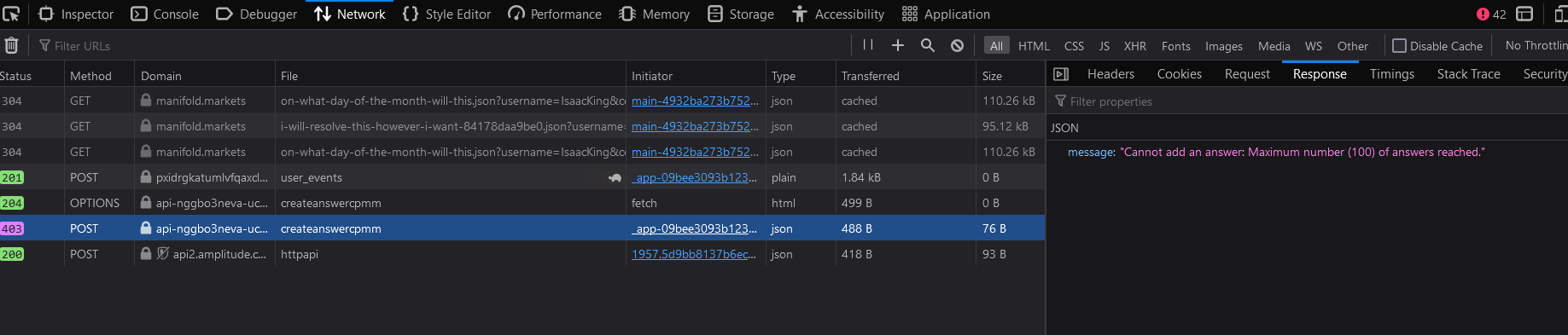
Task: Select the 403 POST createanswercpmm request
Action: pos(522,228)
